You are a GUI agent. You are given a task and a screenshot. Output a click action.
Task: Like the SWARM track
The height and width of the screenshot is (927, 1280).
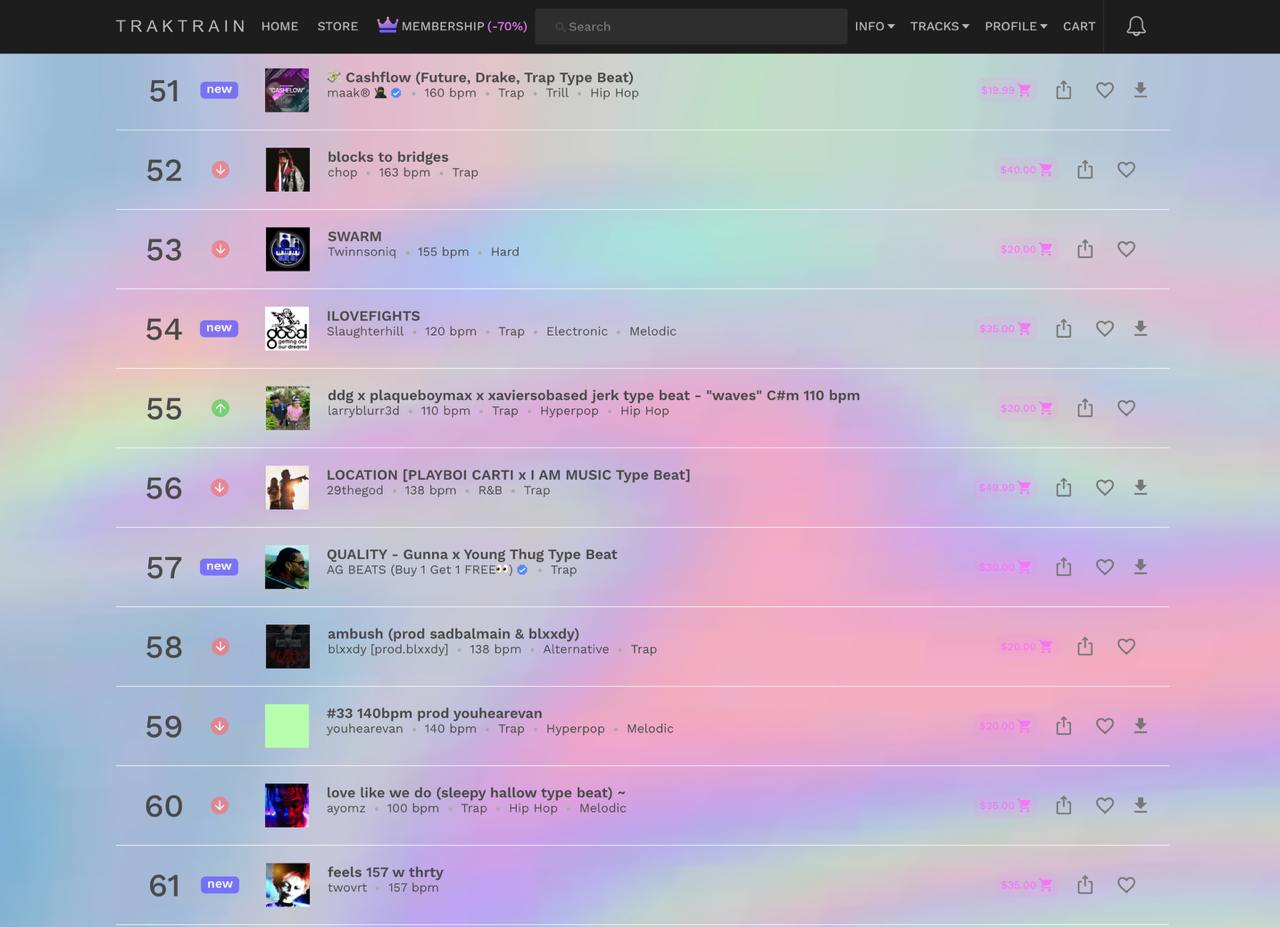click(1126, 249)
